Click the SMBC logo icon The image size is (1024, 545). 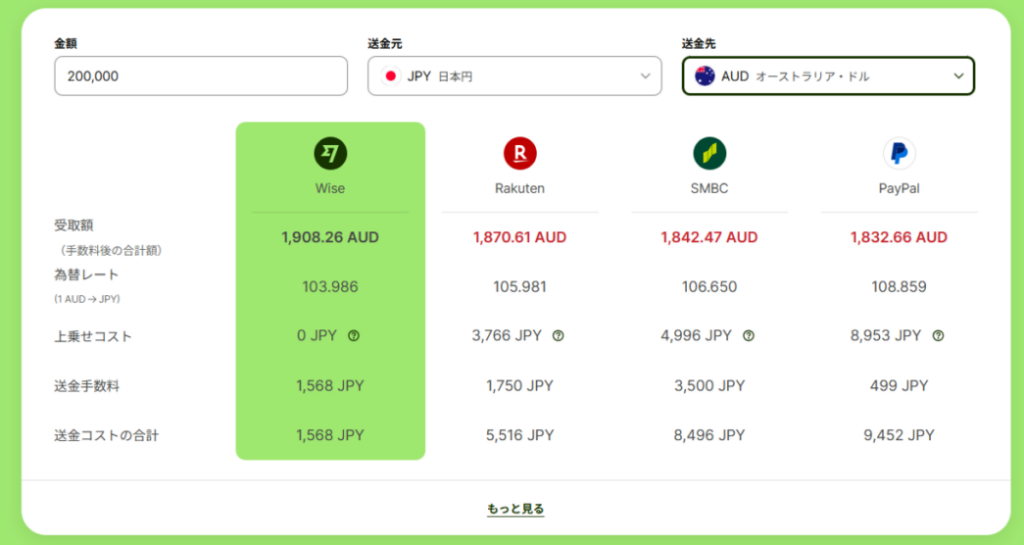click(x=709, y=153)
